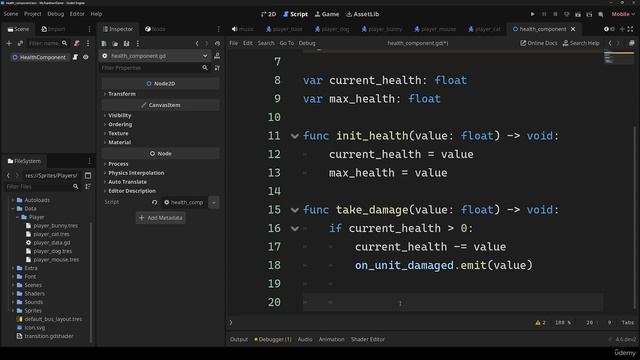Viewport: 640px width, 360px height.
Task: Switch to the Node dock tab
Action: click(x=155, y=29)
